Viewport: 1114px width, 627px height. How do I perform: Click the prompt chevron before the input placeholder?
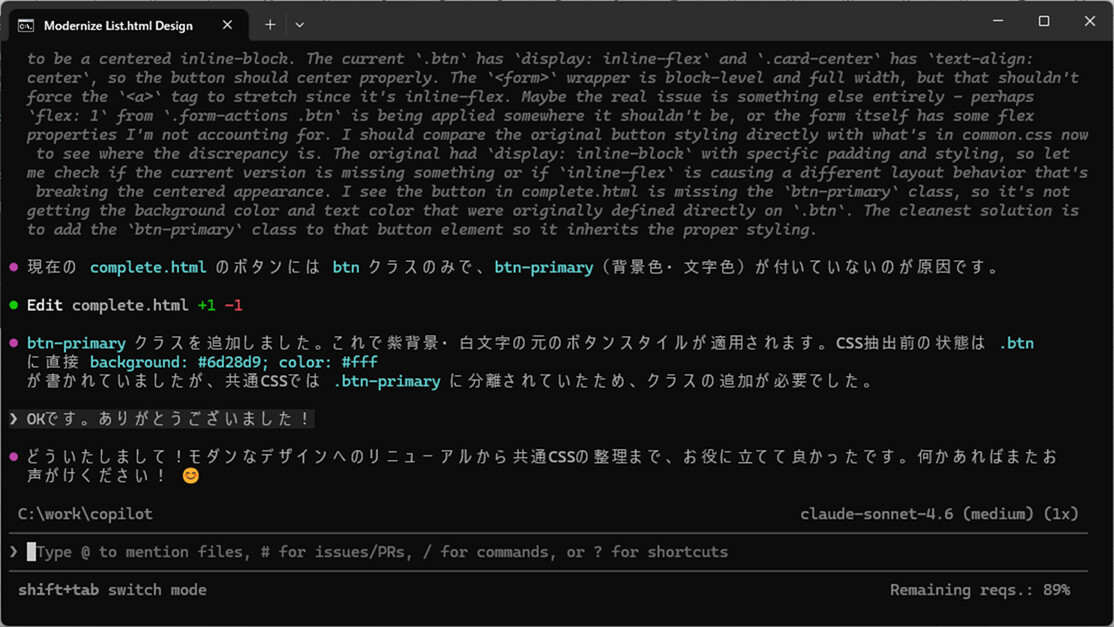tap(14, 552)
